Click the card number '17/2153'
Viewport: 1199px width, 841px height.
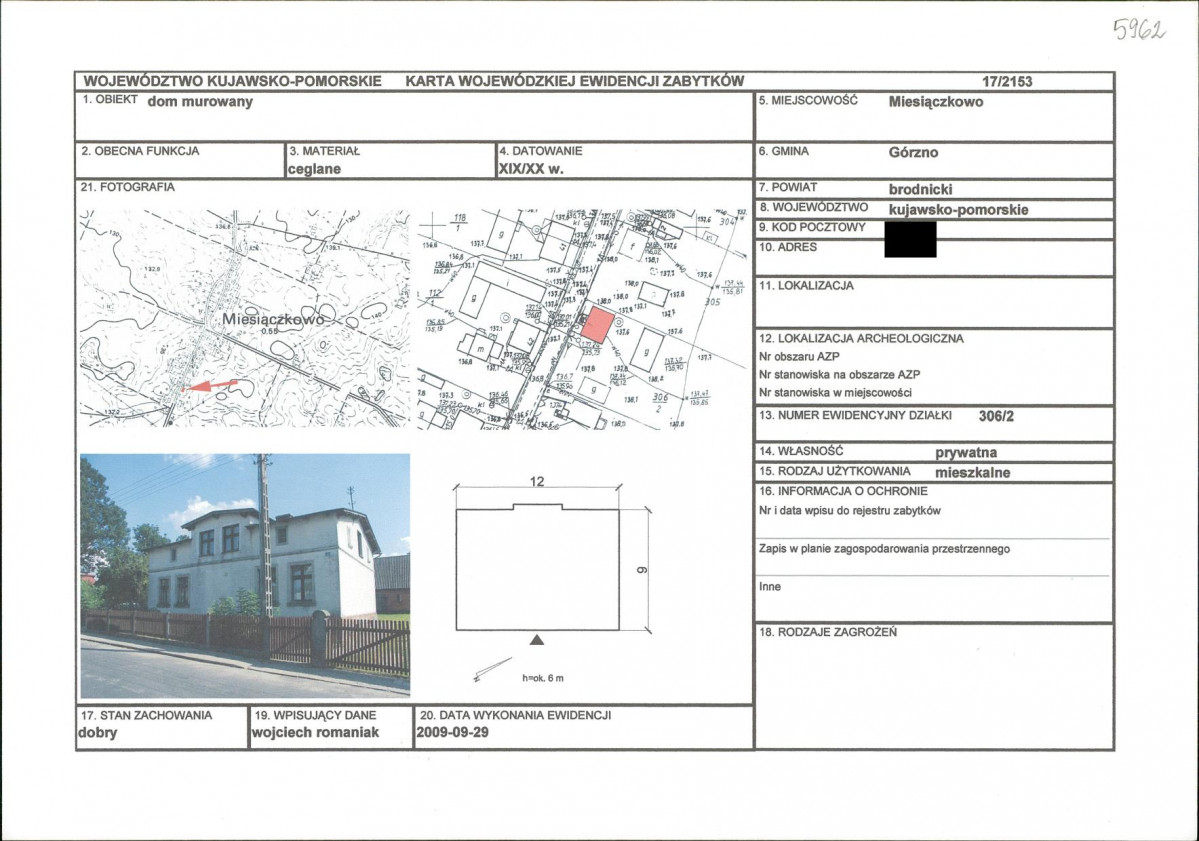click(x=1007, y=82)
